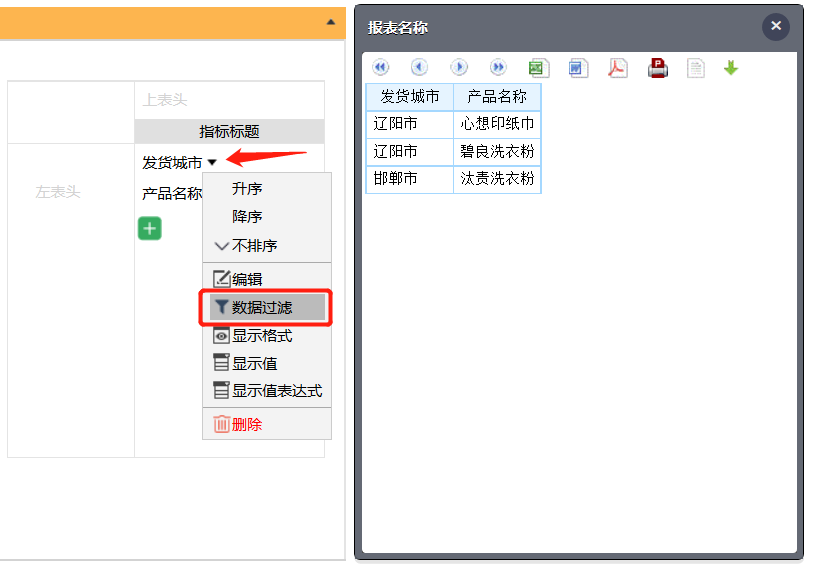Export report to Word document
This screenshot has width=814, height=566.
pos(578,68)
